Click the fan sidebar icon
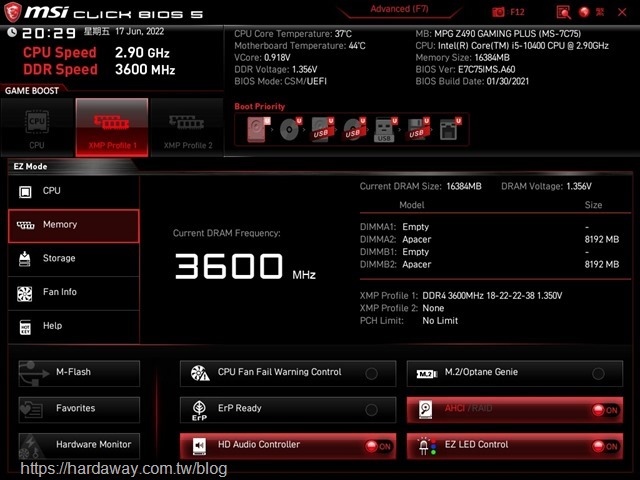The height and width of the screenshot is (480, 640). click(x=24, y=293)
